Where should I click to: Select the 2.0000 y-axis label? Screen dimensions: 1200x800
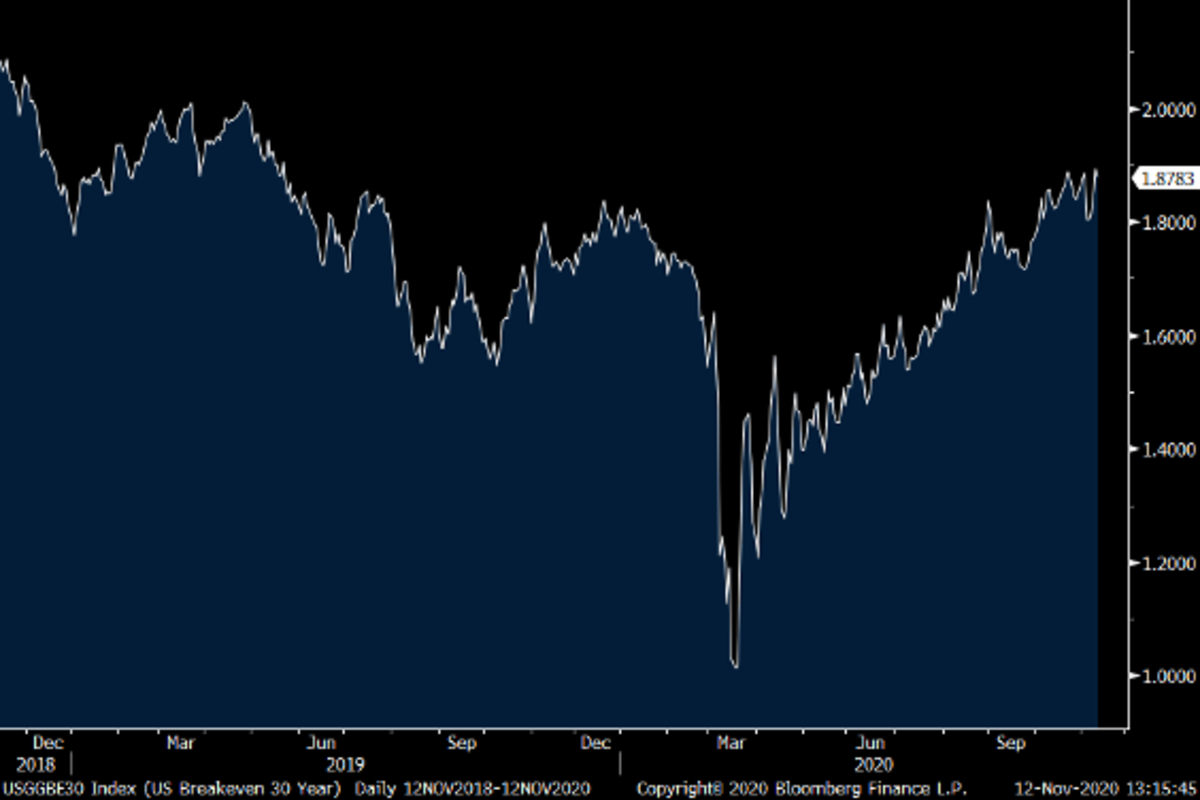pyautogui.click(x=1168, y=109)
